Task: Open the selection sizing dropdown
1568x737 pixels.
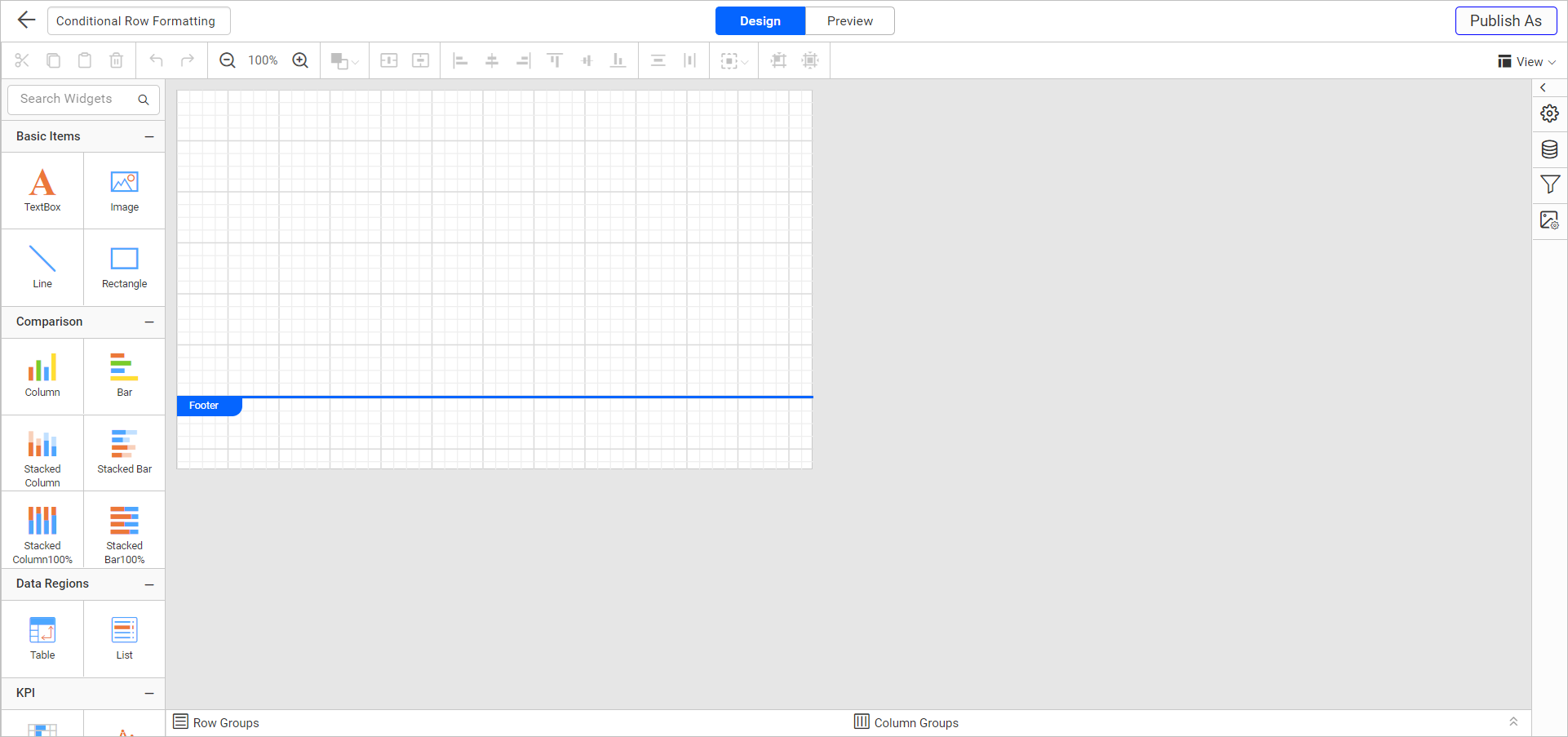Action: coord(734,60)
